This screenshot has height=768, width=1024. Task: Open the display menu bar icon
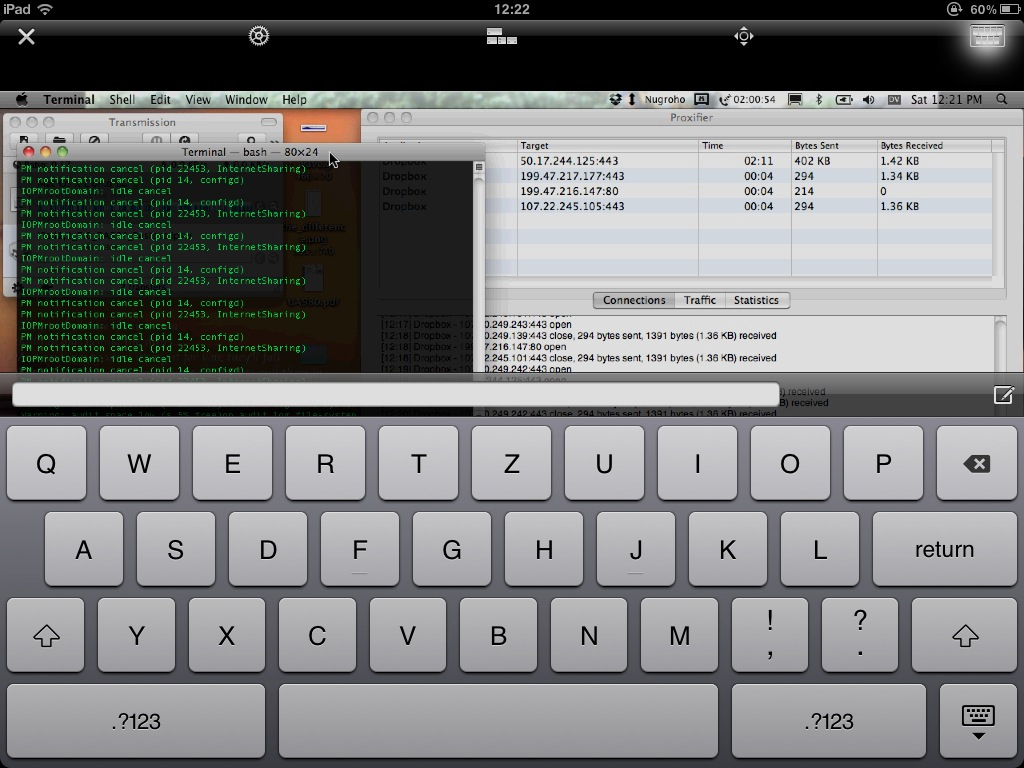click(x=795, y=99)
